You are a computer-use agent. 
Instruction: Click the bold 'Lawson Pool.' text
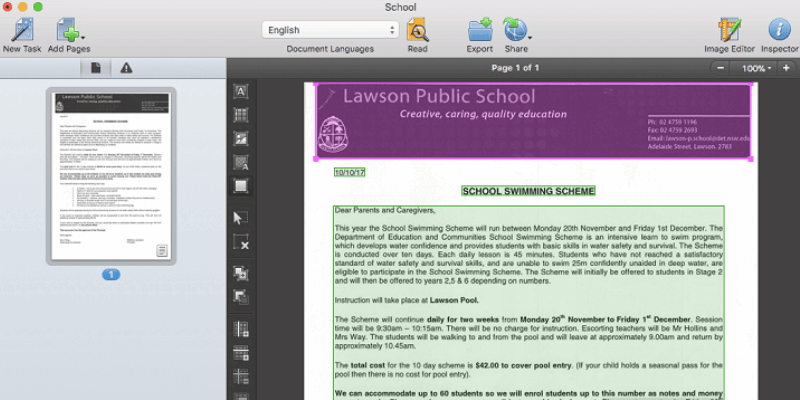tap(454, 301)
